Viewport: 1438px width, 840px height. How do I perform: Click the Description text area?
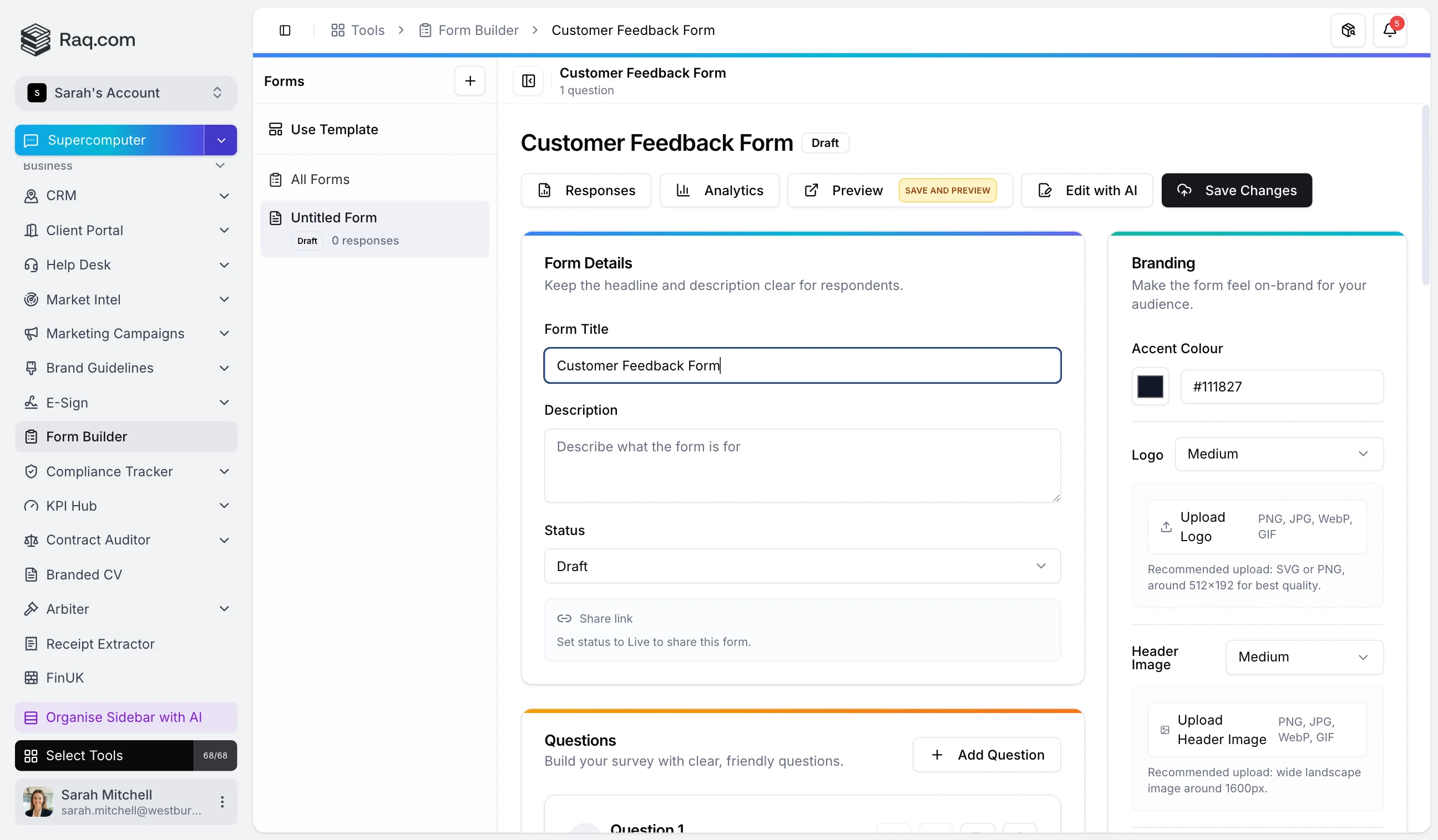pyautogui.click(x=802, y=466)
